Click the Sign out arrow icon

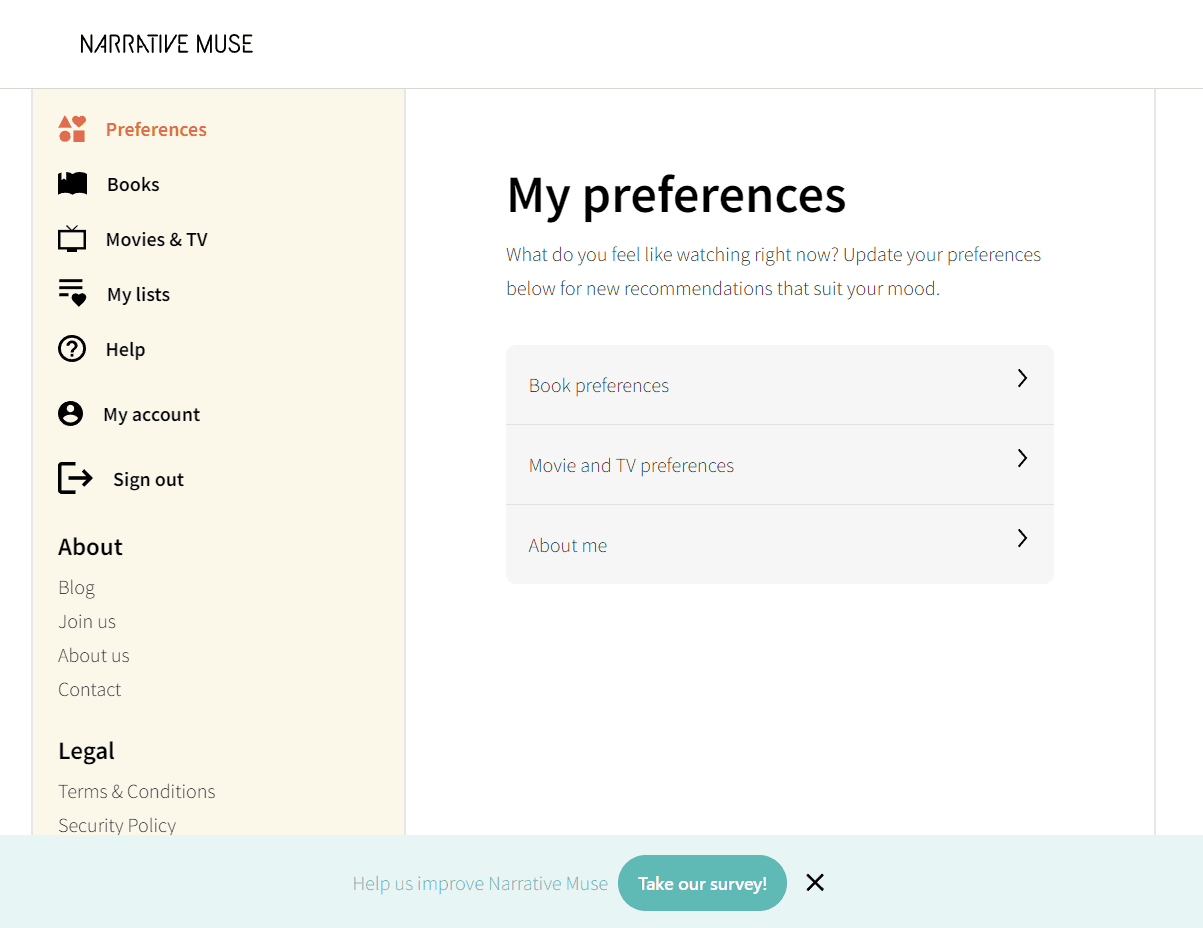tap(75, 478)
